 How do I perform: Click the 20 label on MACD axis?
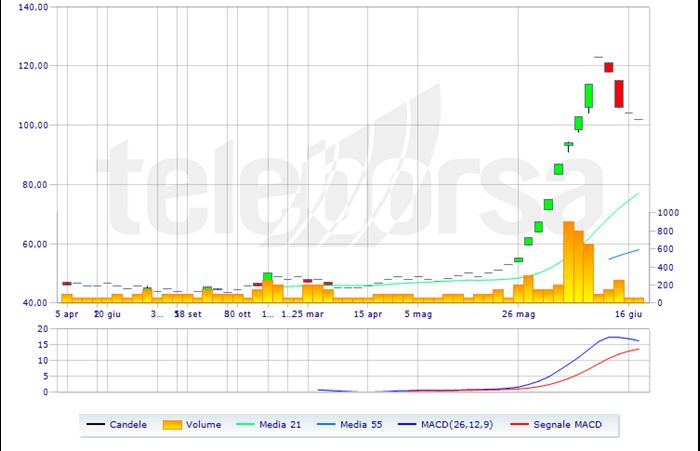43,329
